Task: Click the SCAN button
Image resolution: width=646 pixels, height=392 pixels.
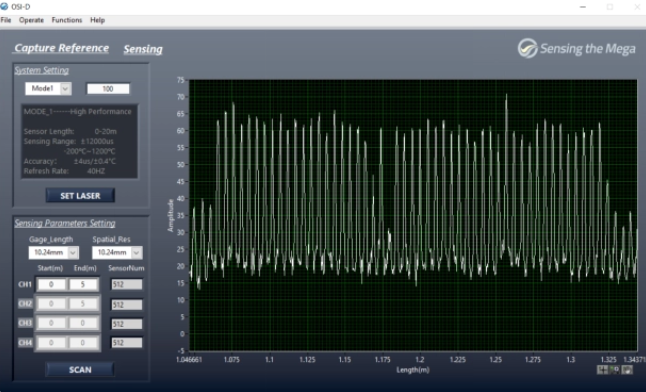Action: (x=80, y=370)
